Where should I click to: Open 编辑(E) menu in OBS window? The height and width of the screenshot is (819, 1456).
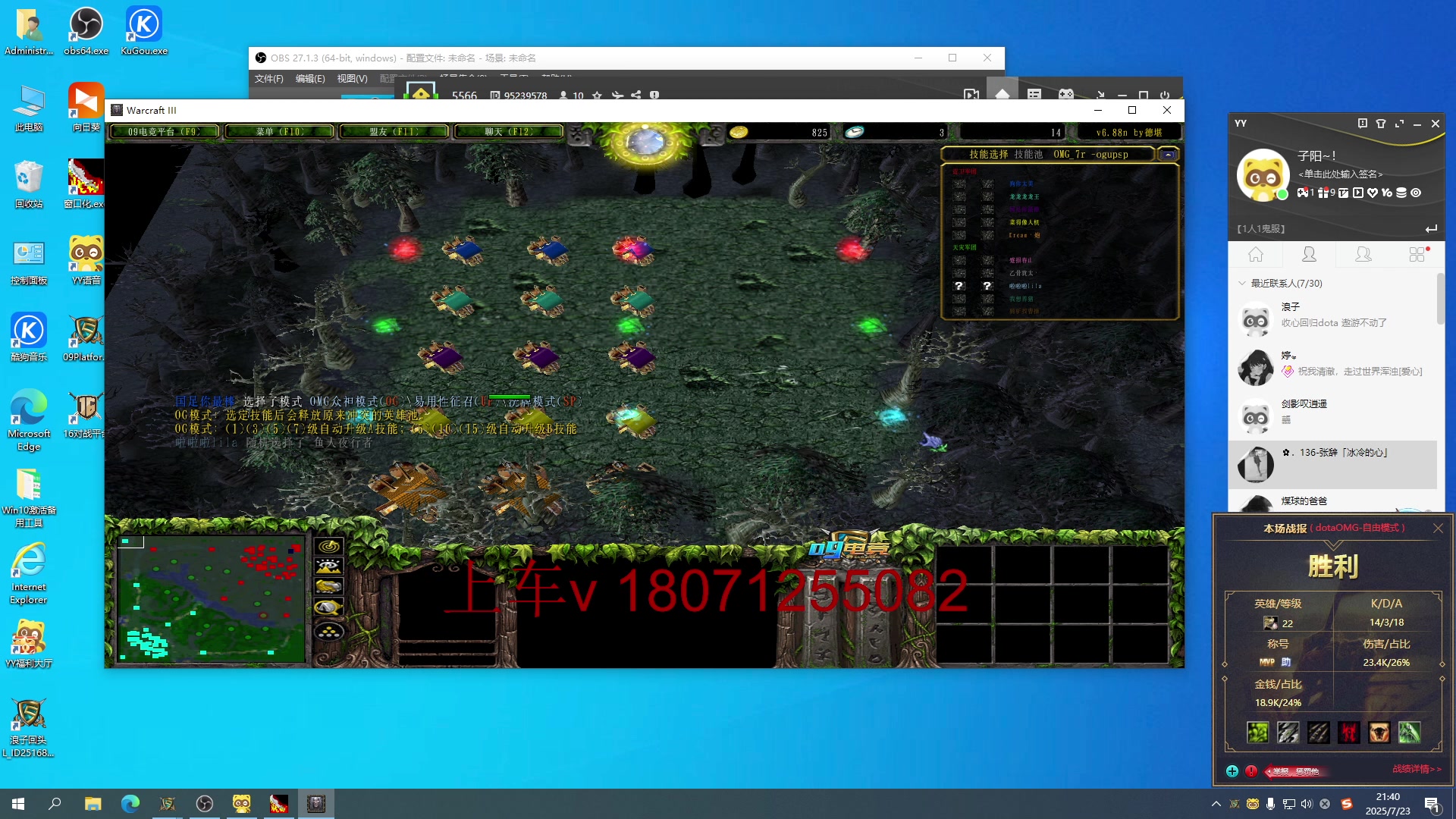(310, 79)
